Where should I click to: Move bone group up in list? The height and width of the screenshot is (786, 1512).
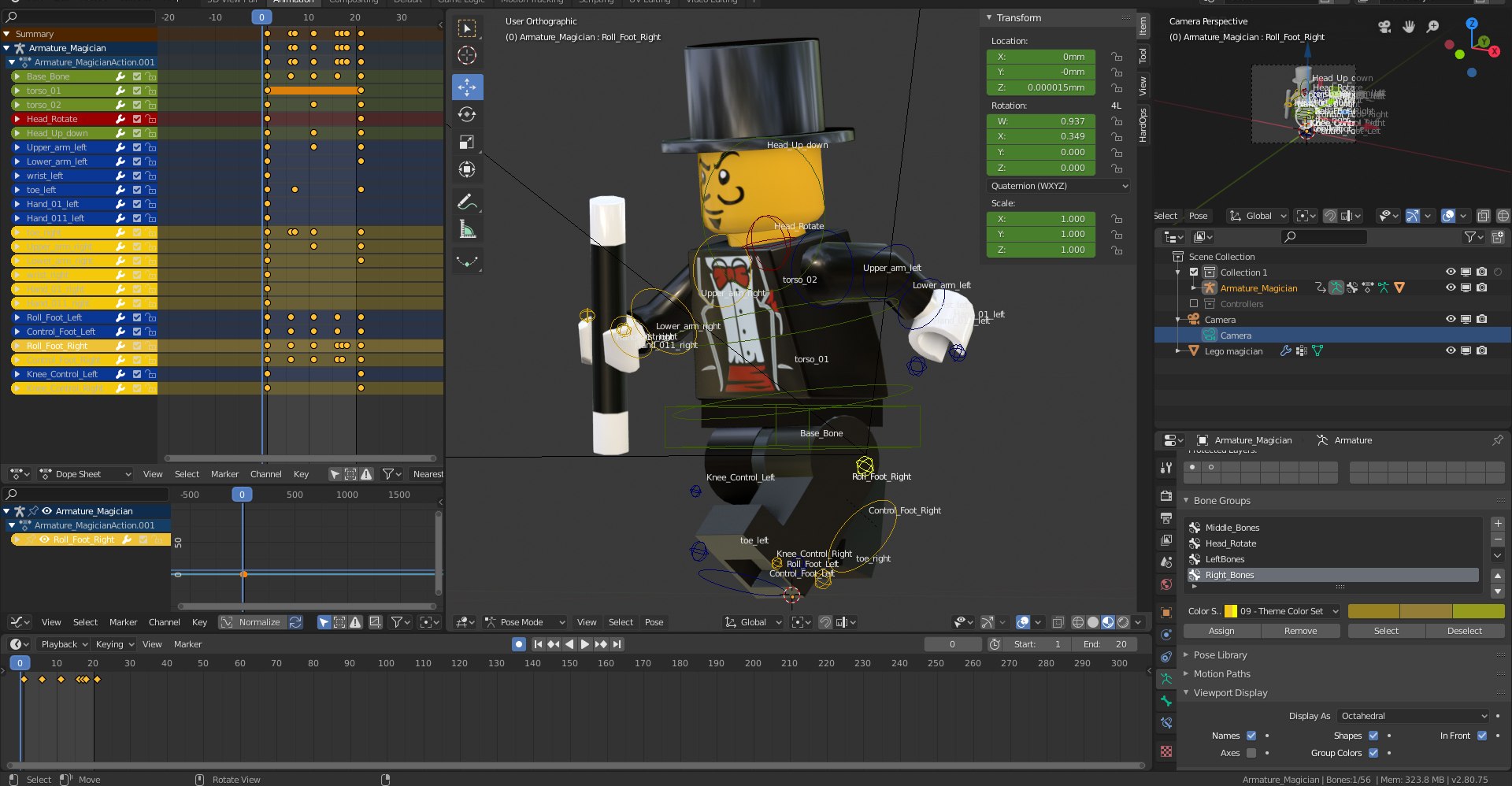pos(1498,576)
